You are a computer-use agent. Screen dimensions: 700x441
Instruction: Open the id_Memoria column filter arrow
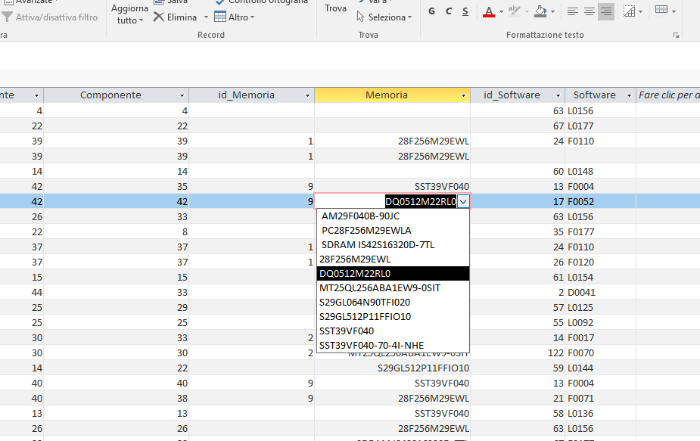(x=307, y=96)
